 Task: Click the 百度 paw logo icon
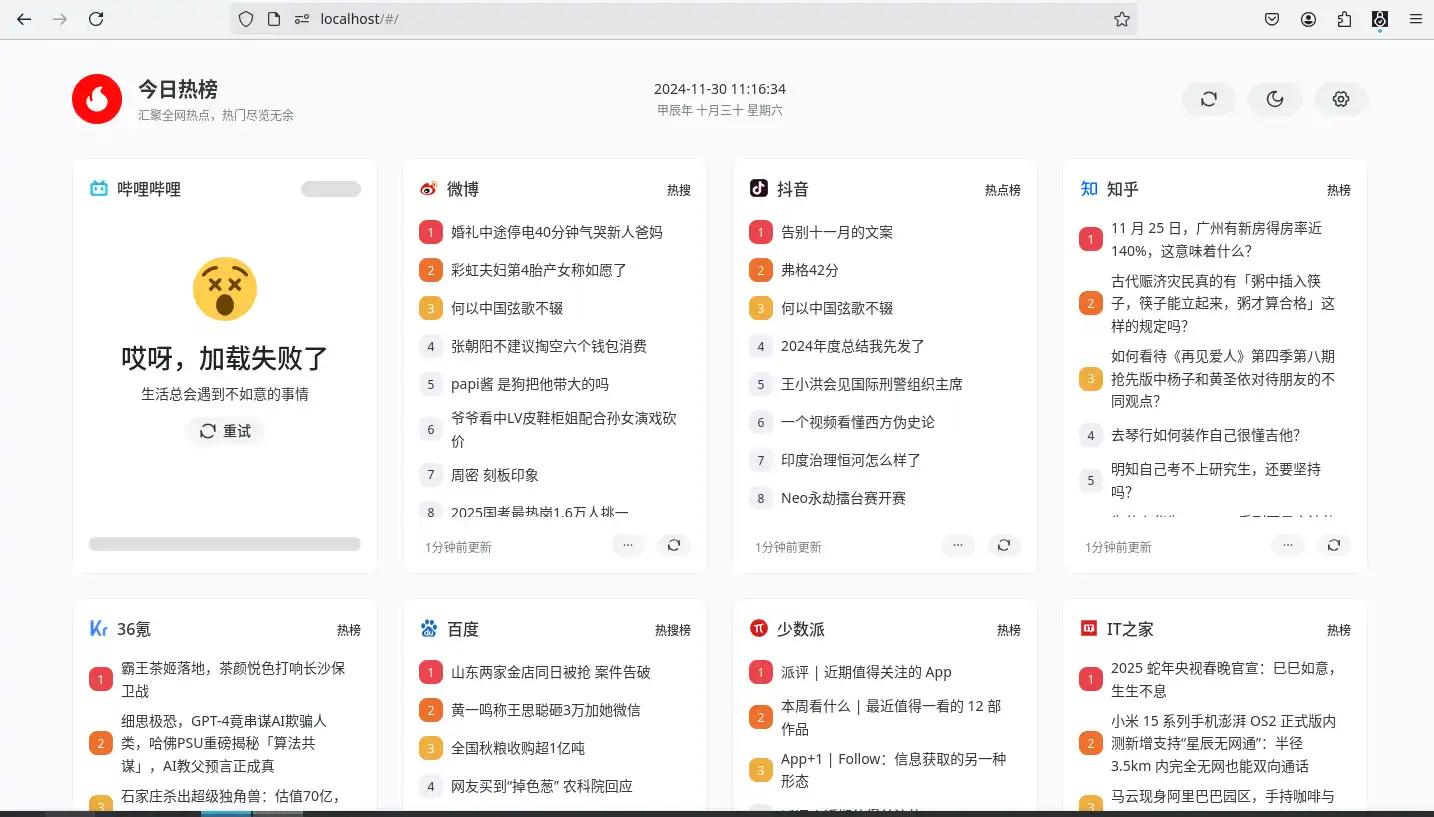(429, 629)
